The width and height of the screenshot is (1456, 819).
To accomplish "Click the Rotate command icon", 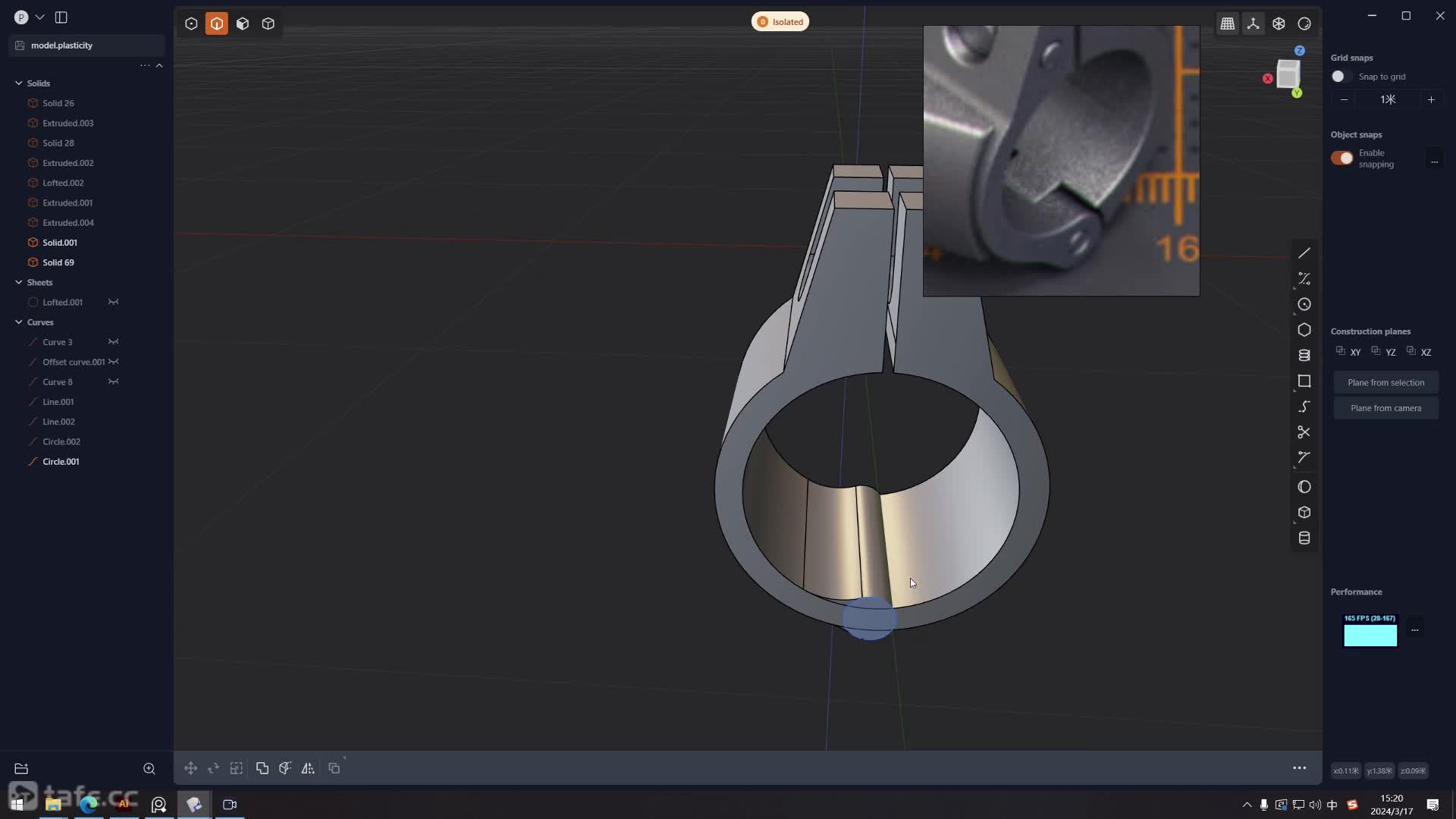I will tap(214, 768).
